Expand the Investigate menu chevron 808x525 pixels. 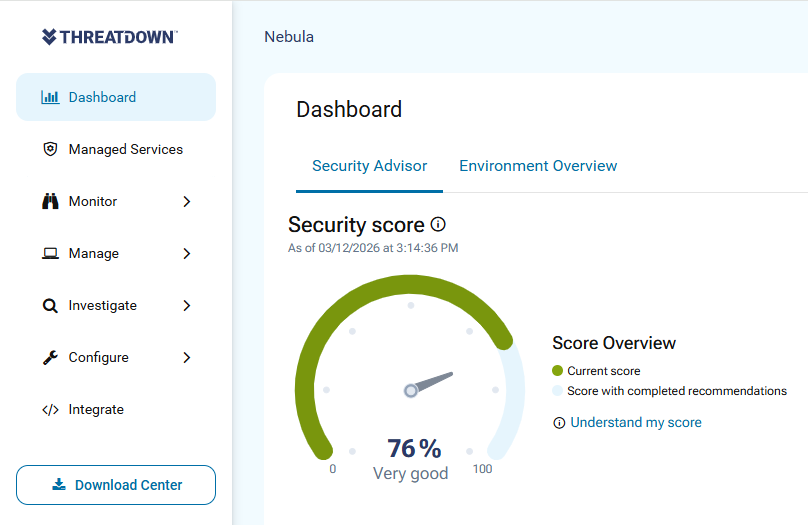[187, 306]
